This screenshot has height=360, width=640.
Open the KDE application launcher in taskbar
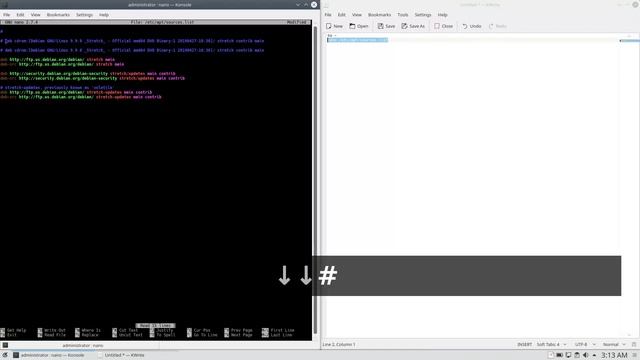click(5, 355)
